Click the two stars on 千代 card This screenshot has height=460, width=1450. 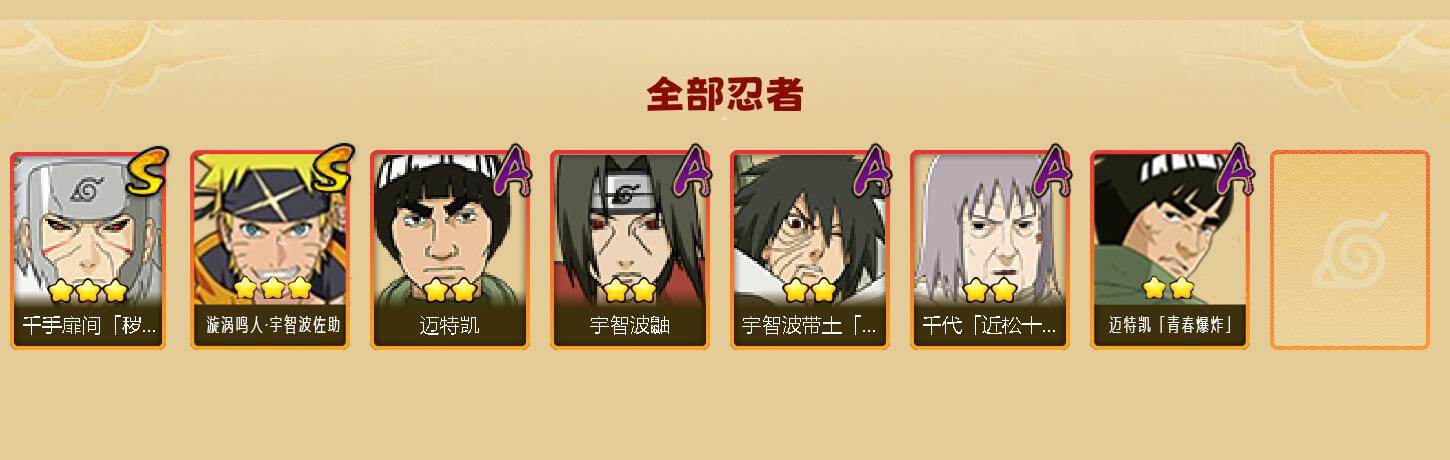tap(989, 291)
